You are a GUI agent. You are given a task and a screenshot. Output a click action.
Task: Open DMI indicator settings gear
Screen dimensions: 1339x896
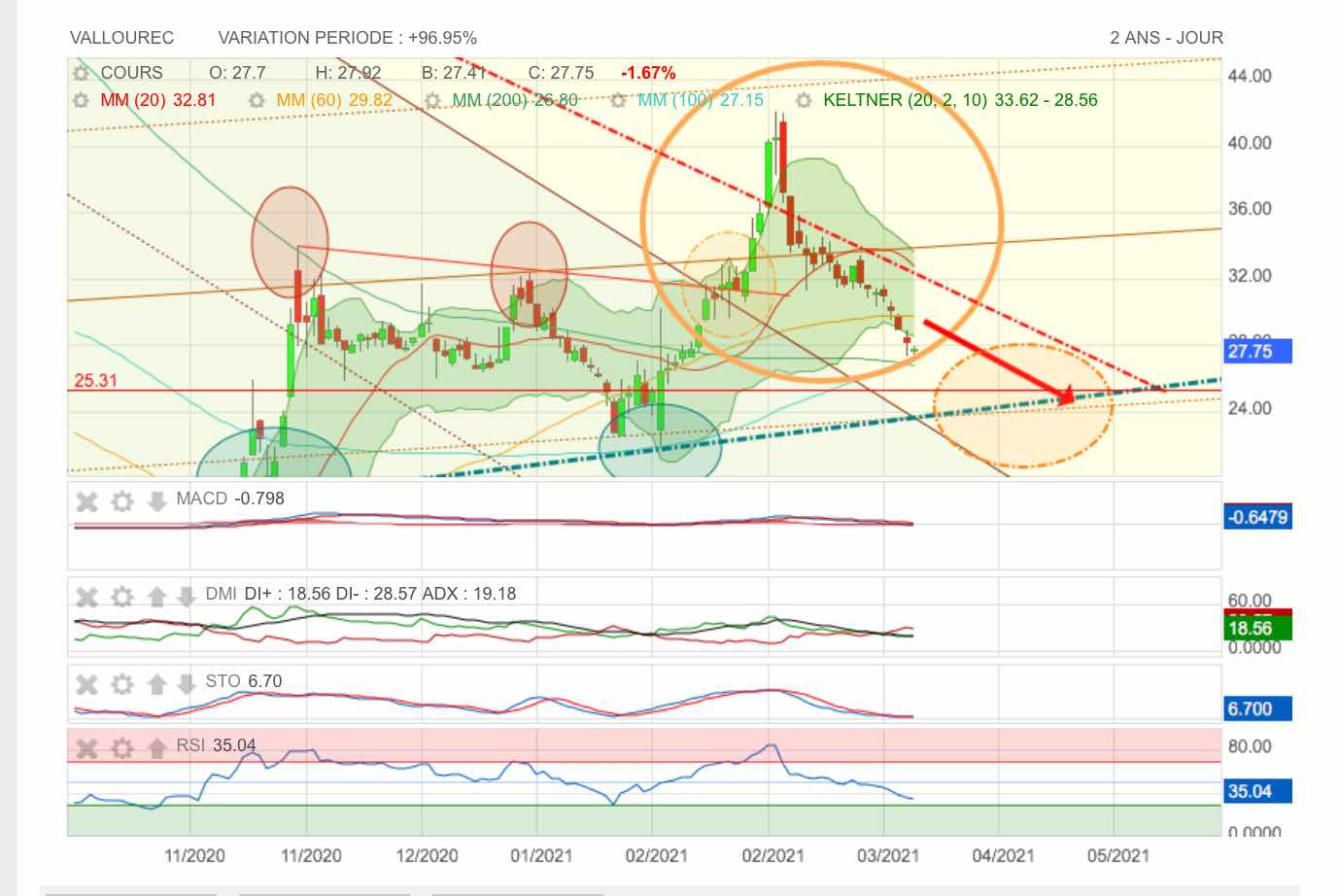(121, 596)
